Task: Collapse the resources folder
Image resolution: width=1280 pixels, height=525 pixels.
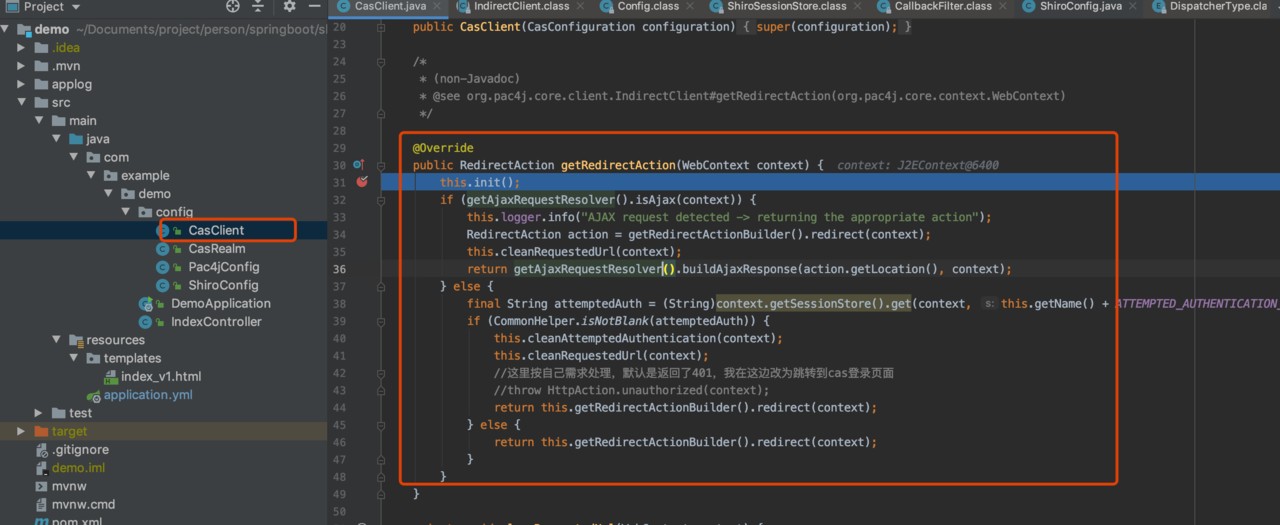Action: tap(56, 340)
